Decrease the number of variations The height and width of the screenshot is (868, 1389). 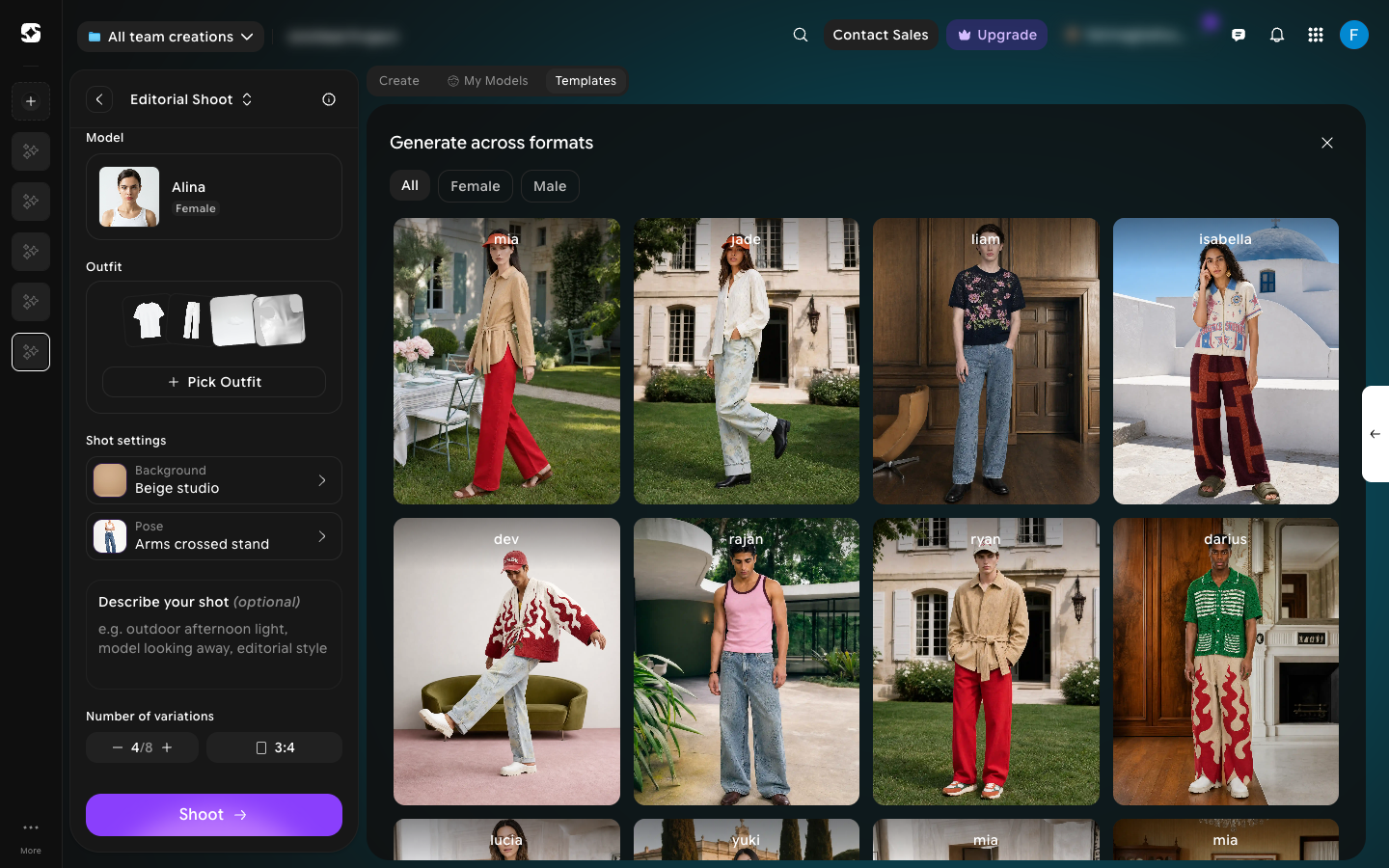(x=118, y=747)
